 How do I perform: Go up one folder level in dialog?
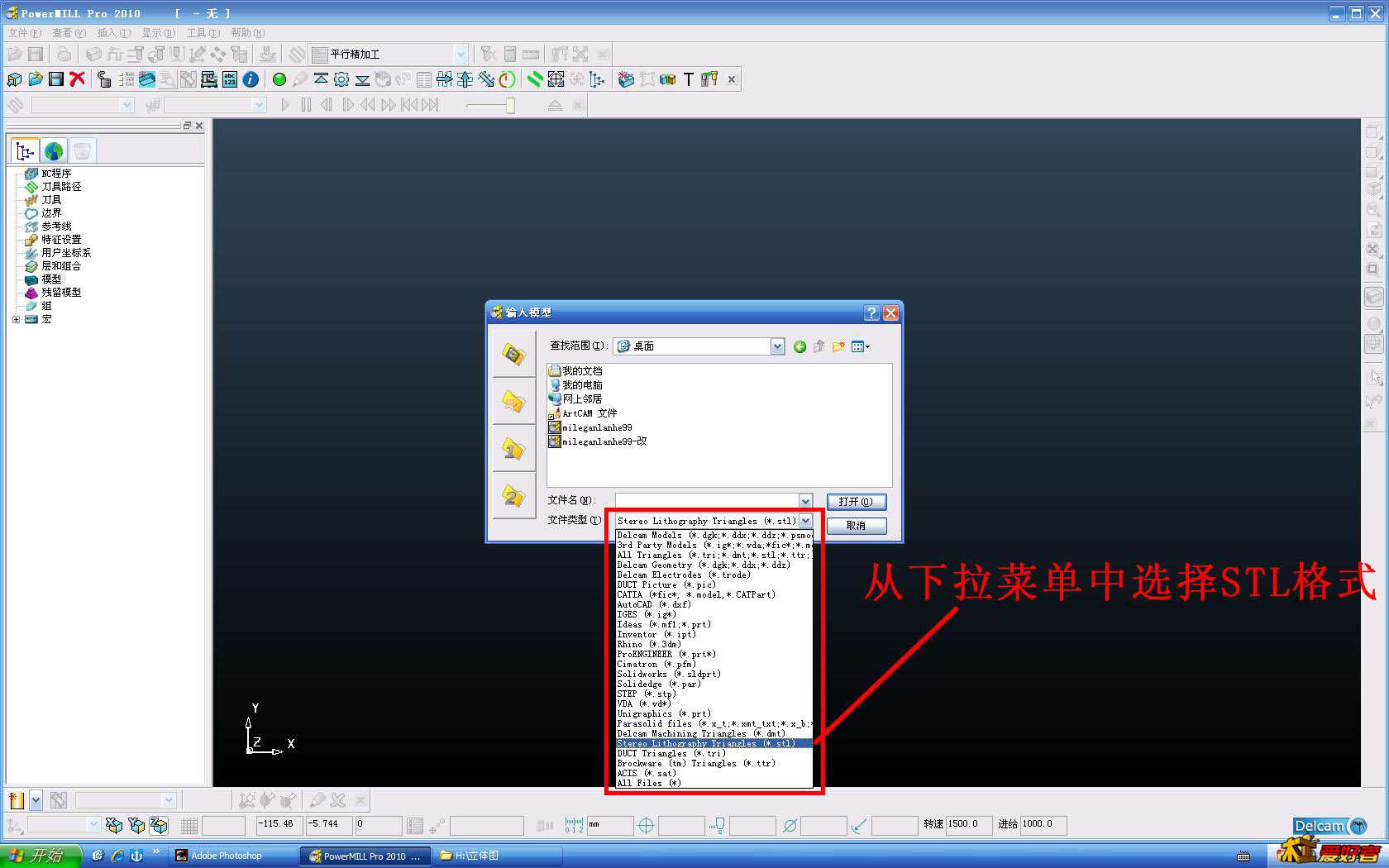pyautogui.click(x=819, y=346)
